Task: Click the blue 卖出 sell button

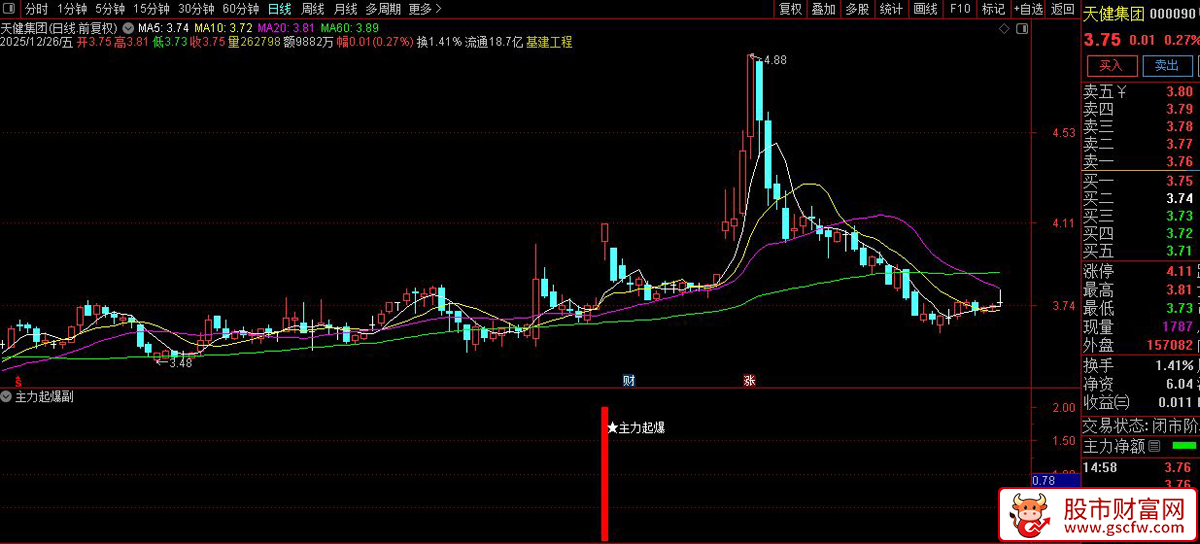Action: pos(1166,66)
